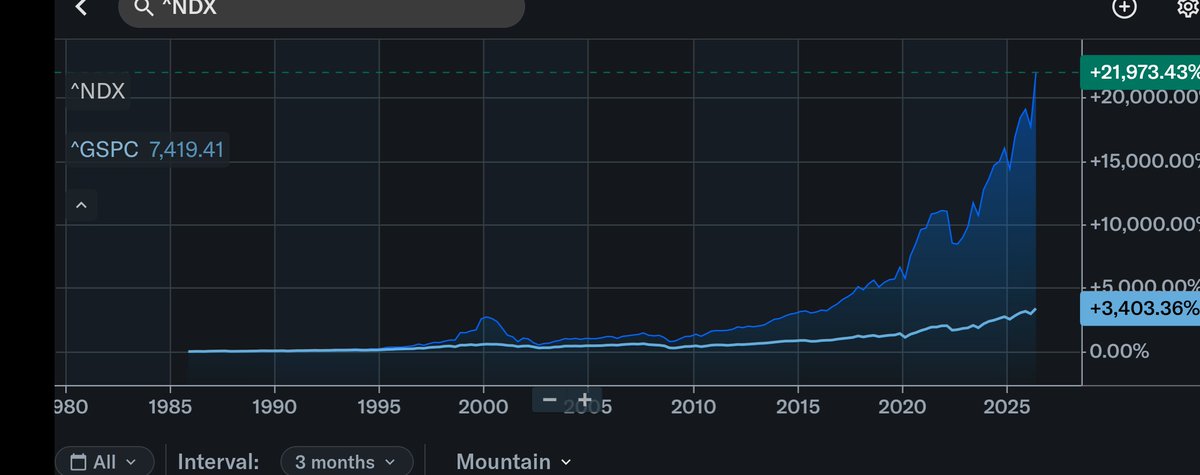Collapse the symbol legend chevron

click(81, 206)
